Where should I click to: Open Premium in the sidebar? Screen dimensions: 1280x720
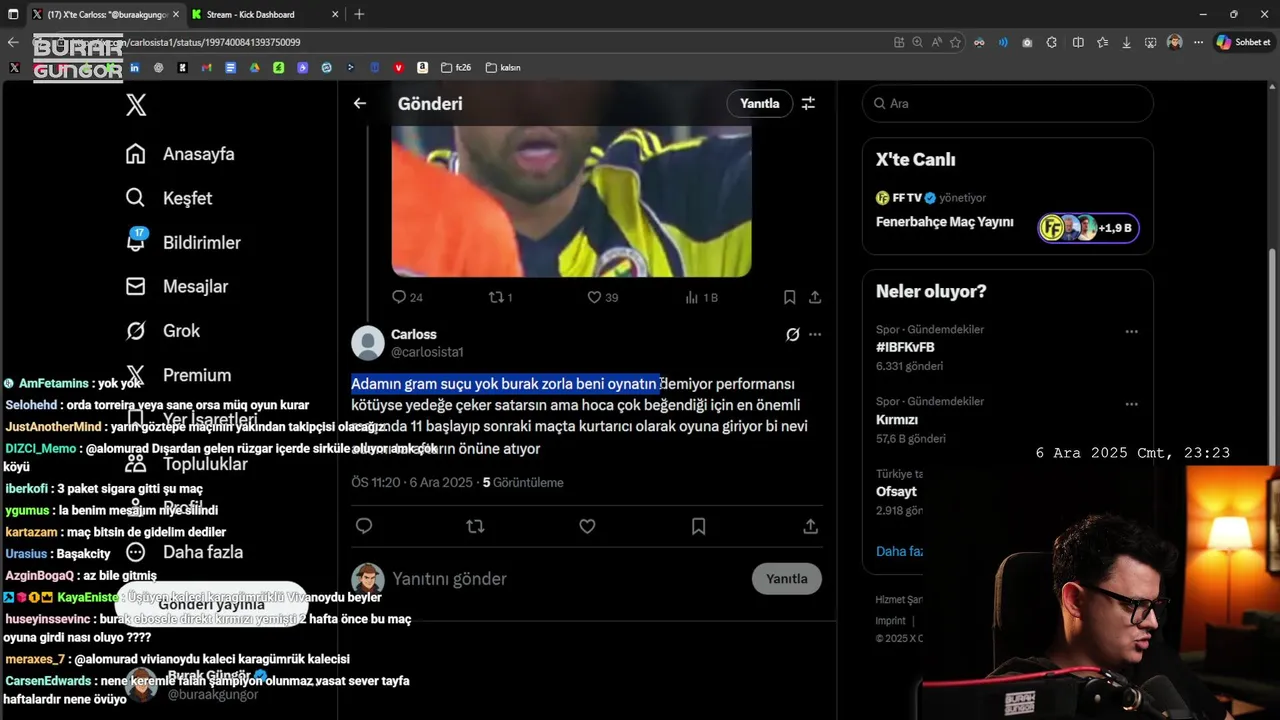coord(179,375)
